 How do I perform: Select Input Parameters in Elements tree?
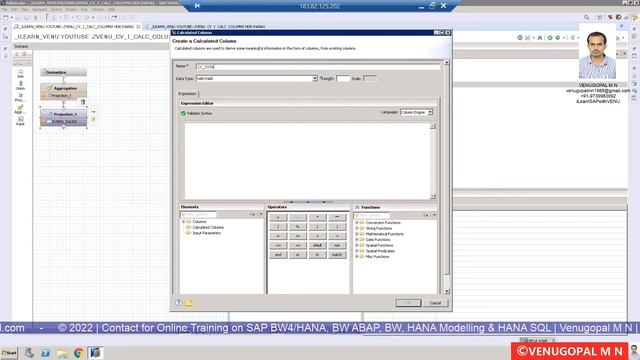coord(207,233)
